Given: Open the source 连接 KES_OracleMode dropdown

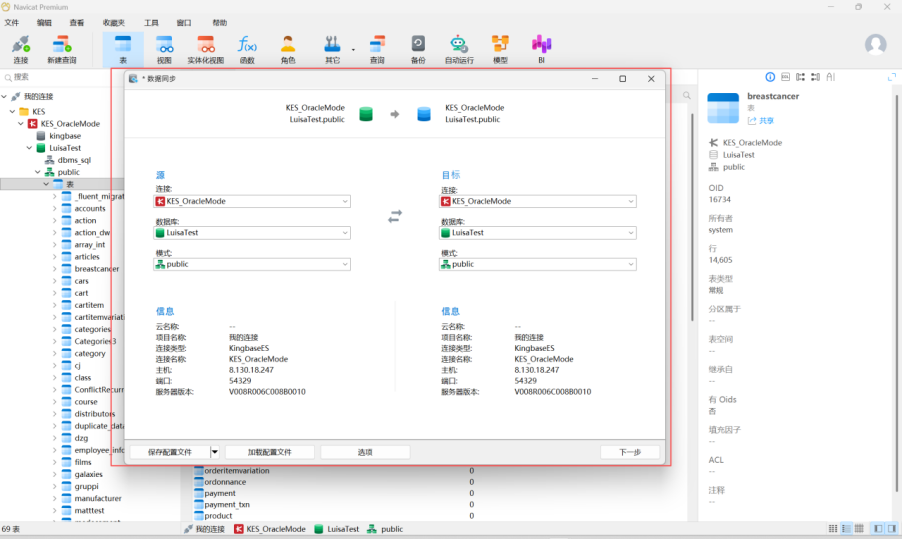Looking at the screenshot, I should pyautogui.click(x=252, y=201).
